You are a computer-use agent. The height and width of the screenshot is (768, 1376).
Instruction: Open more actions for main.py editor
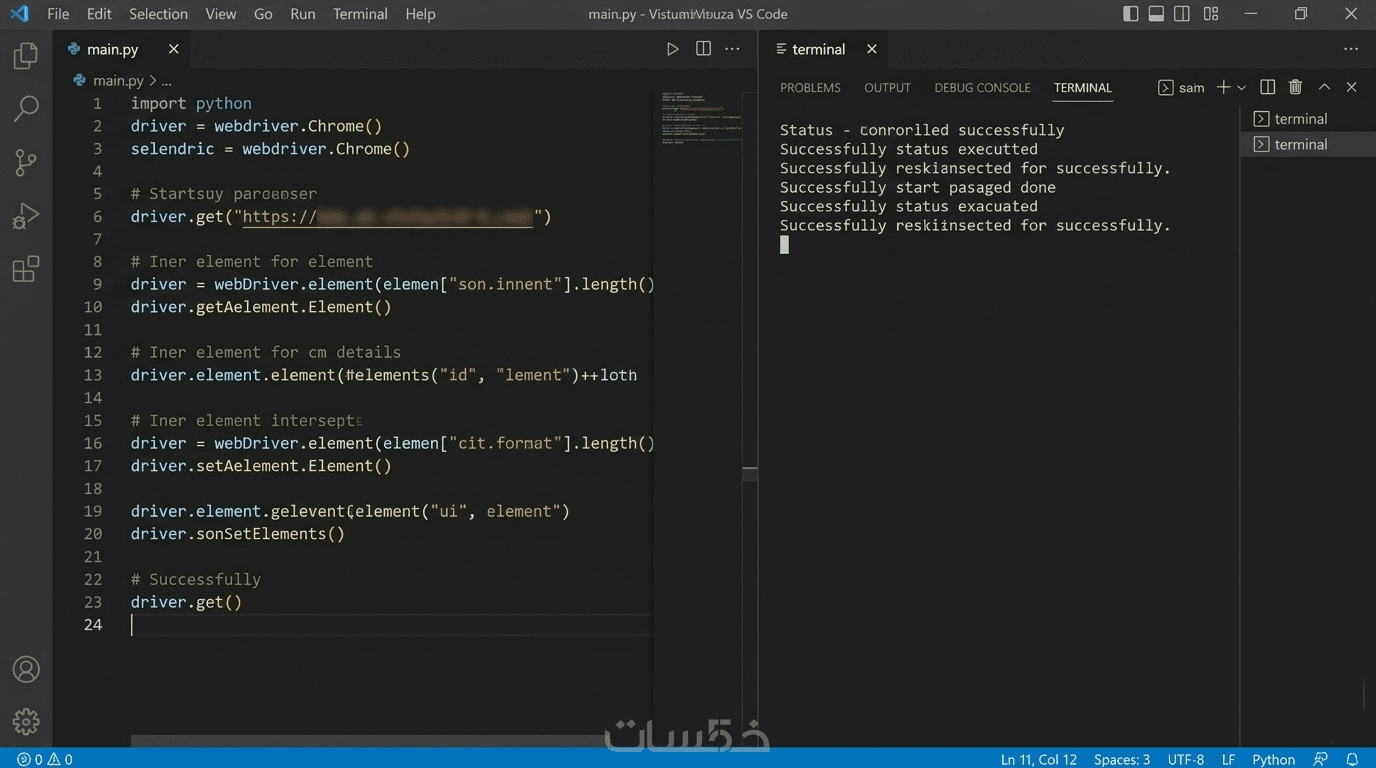(733, 49)
